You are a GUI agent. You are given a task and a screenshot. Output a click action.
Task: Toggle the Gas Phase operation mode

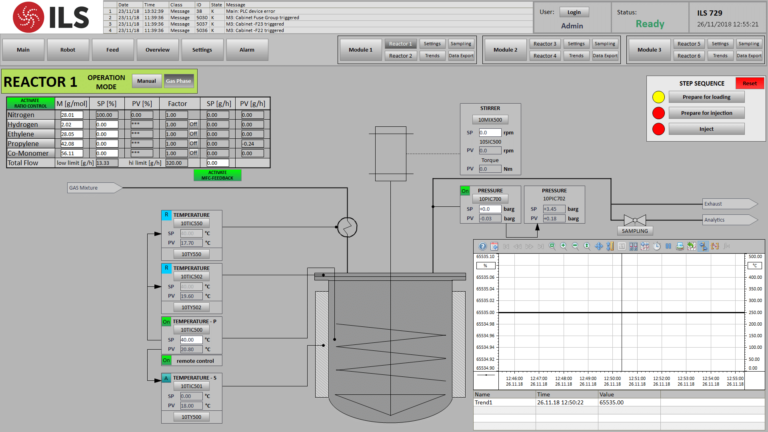(178, 82)
